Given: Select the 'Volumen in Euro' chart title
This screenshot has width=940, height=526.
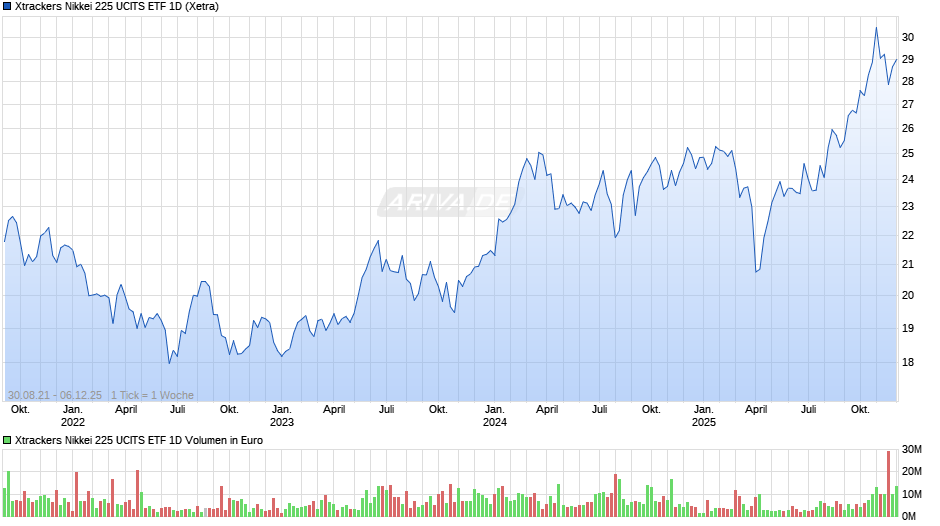Looking at the screenshot, I should pos(139,440).
